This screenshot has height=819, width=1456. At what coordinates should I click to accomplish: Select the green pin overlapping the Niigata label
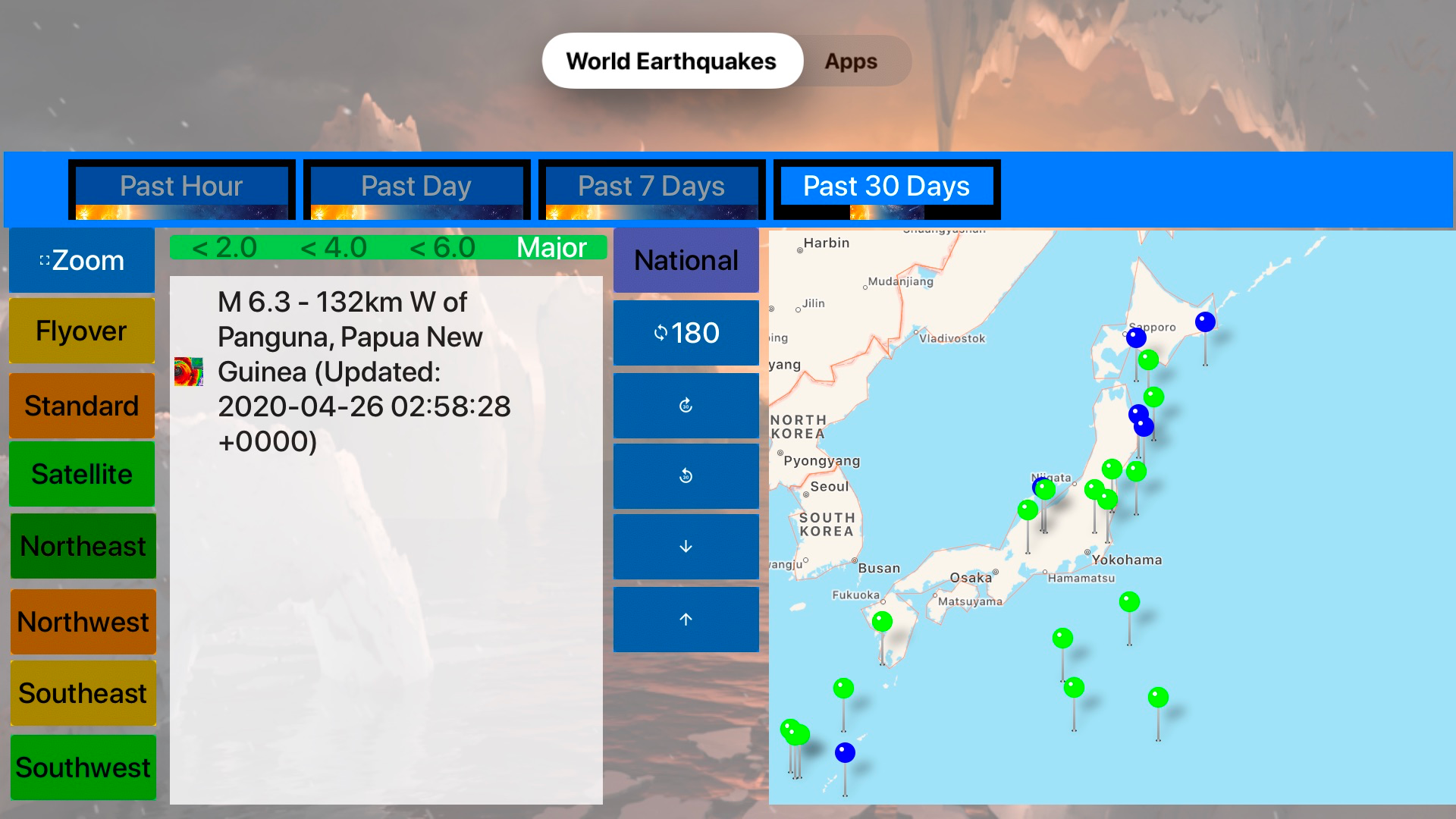coord(1046,489)
